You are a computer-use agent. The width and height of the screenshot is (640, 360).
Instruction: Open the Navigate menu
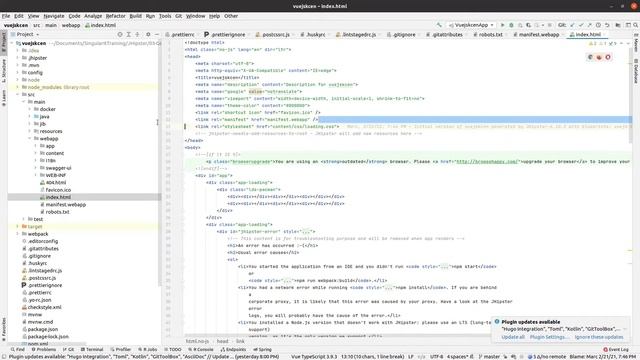point(54,16)
